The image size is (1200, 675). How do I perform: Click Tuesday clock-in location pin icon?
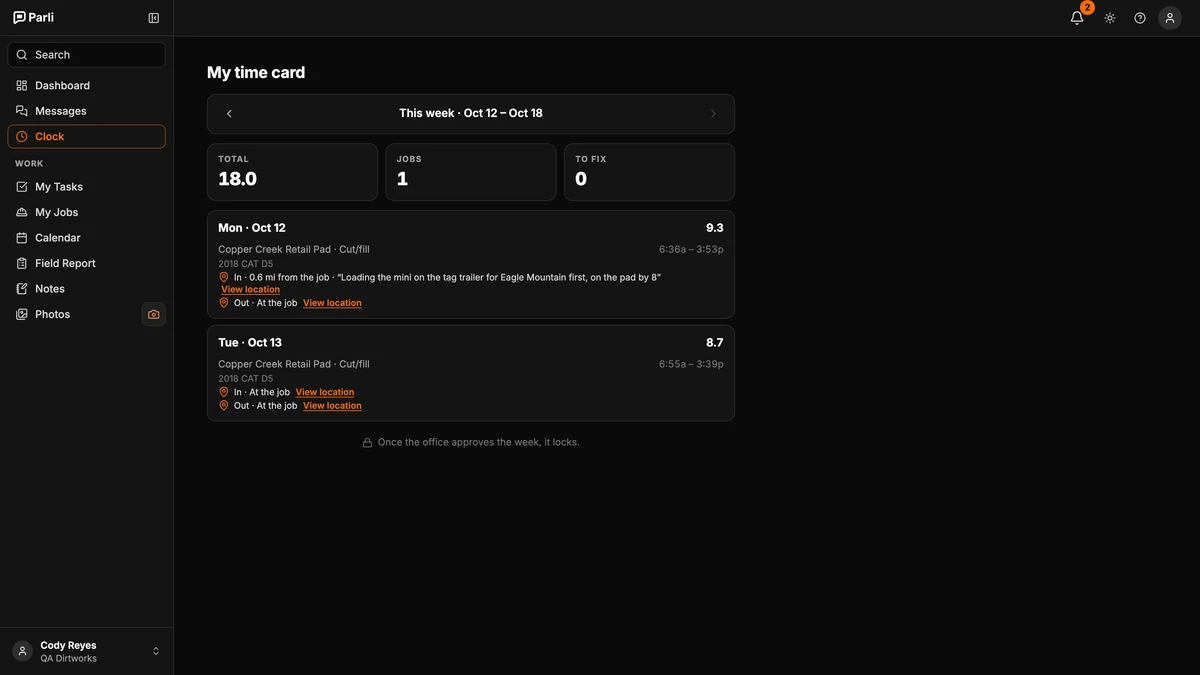pos(224,392)
